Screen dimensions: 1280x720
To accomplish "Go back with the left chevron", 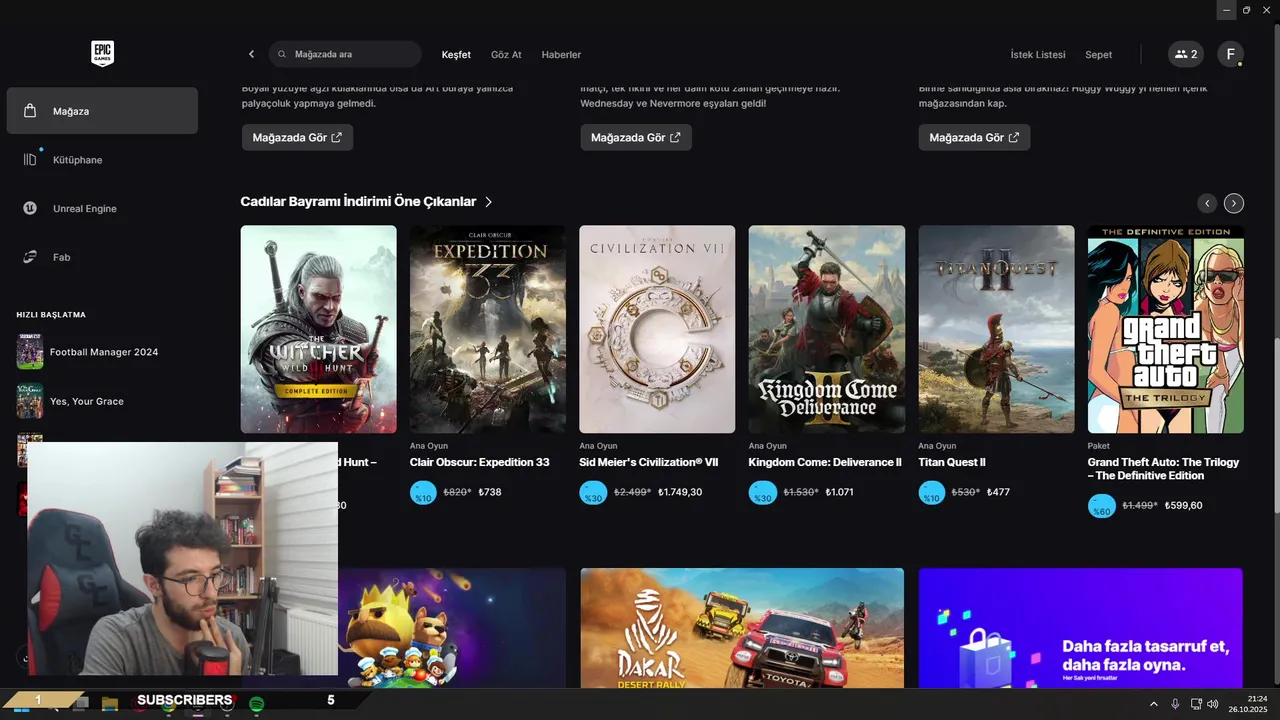I will click(251, 54).
